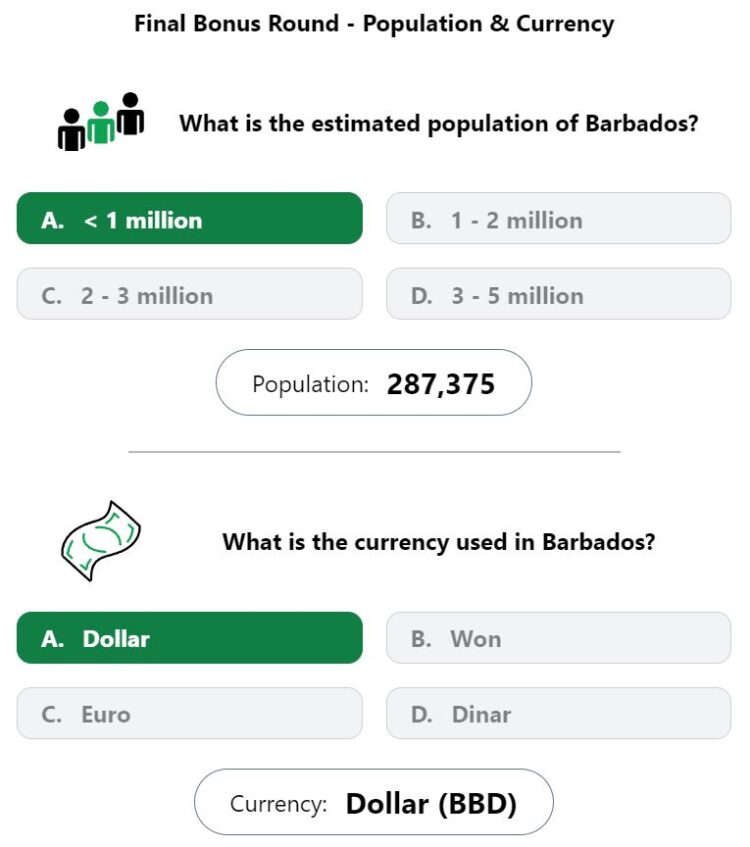Choose currency option B. Won
This screenshot has width=750, height=847.
(x=559, y=638)
